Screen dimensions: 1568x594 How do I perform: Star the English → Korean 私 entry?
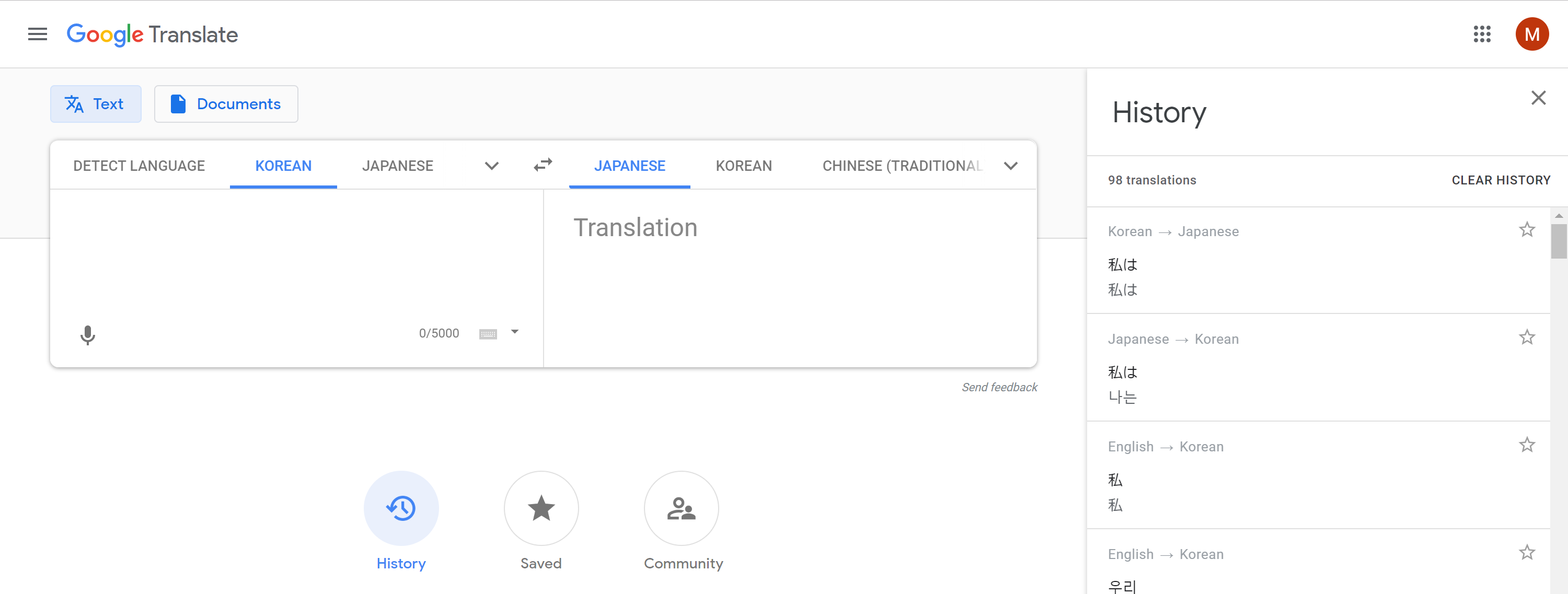point(1526,445)
